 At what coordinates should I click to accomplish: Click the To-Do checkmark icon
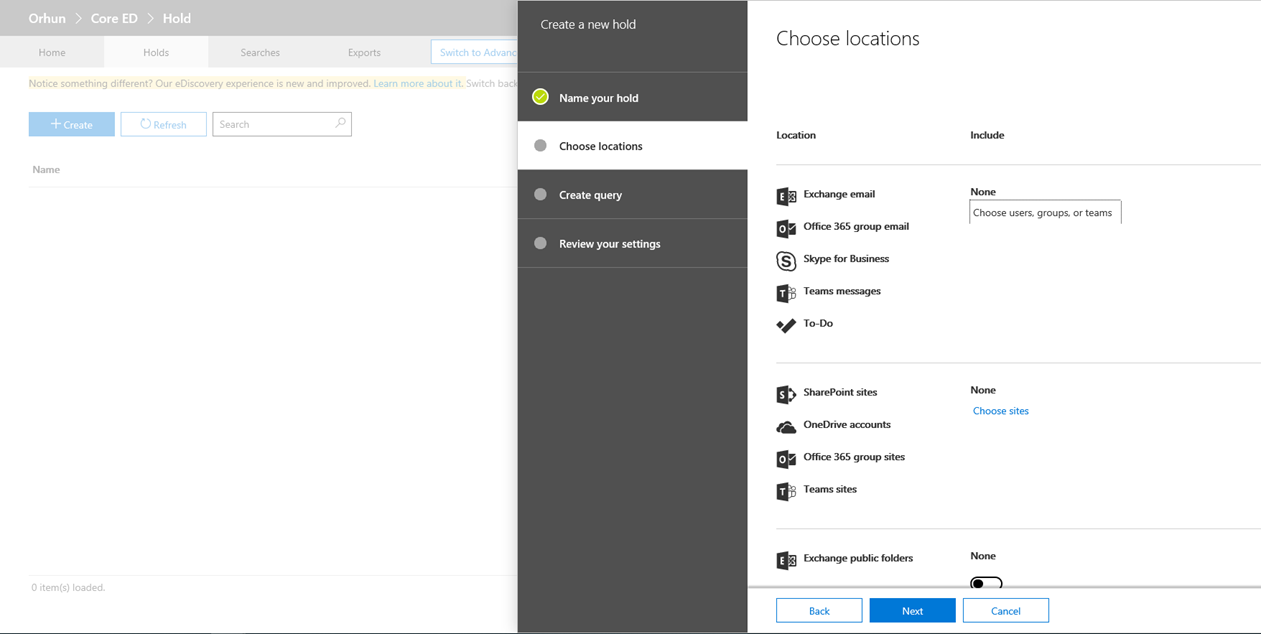786,325
